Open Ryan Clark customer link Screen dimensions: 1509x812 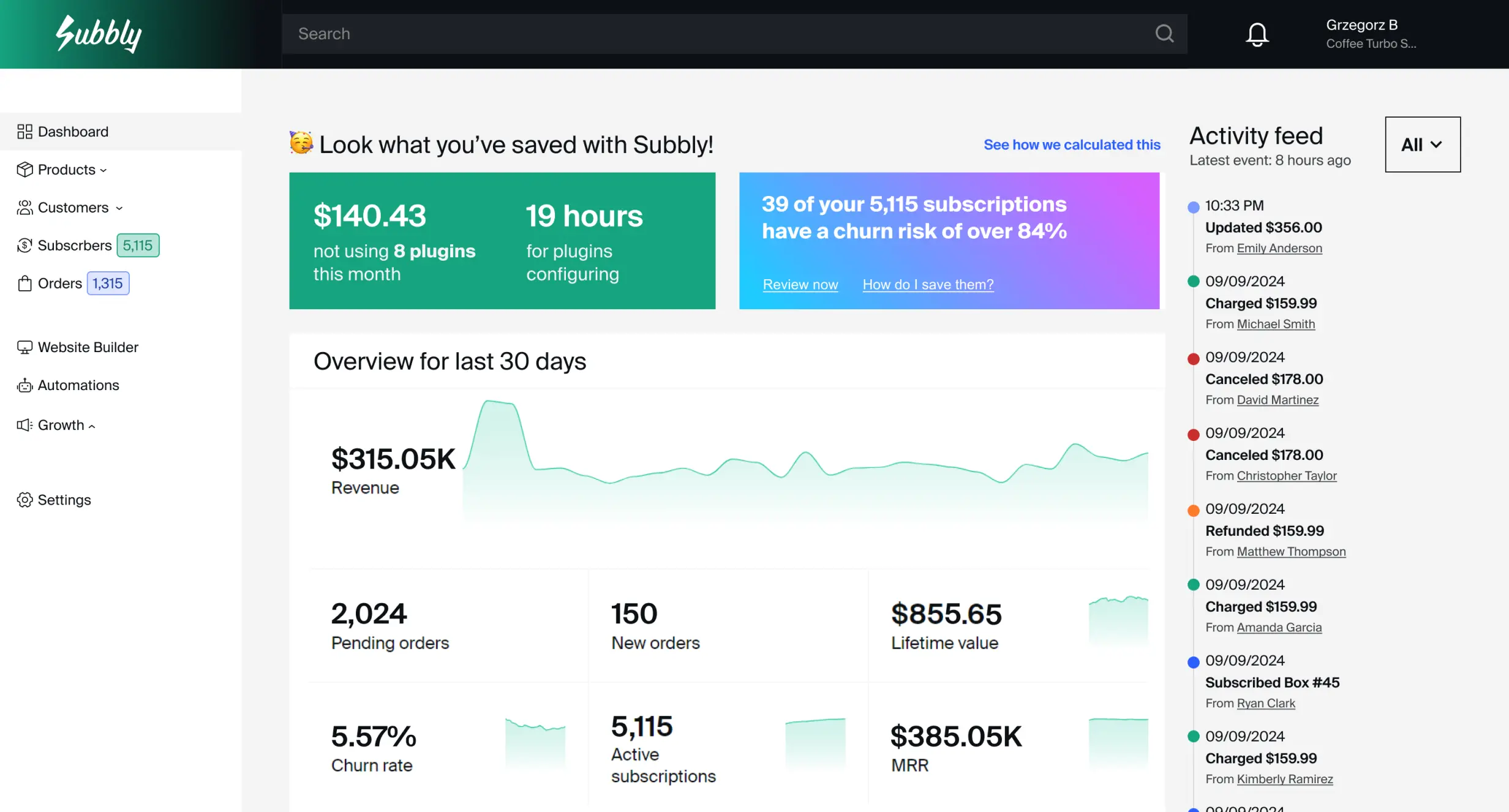pyautogui.click(x=1266, y=704)
